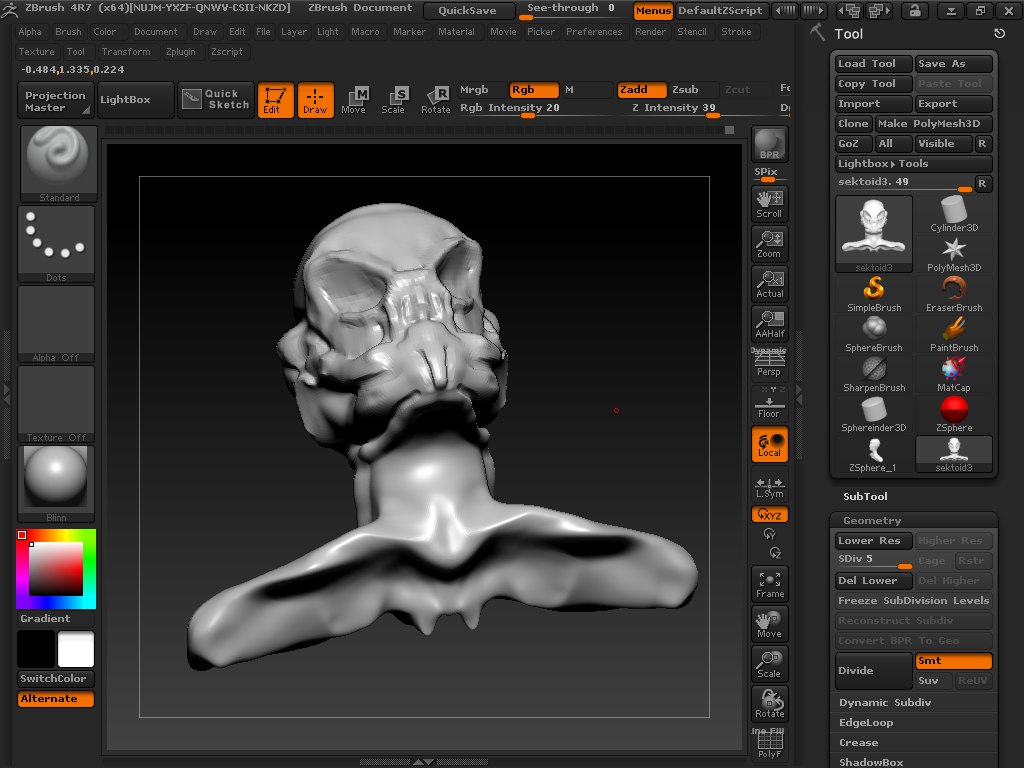
Task: Open the Preferences menu
Action: tap(594, 32)
